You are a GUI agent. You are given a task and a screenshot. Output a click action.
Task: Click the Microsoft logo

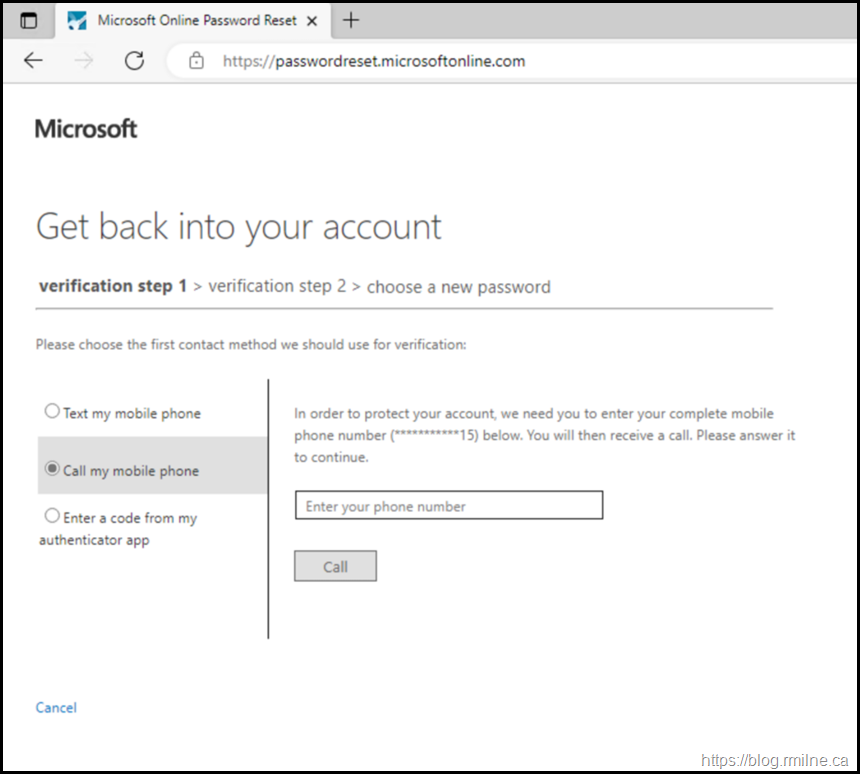[x=86, y=128]
